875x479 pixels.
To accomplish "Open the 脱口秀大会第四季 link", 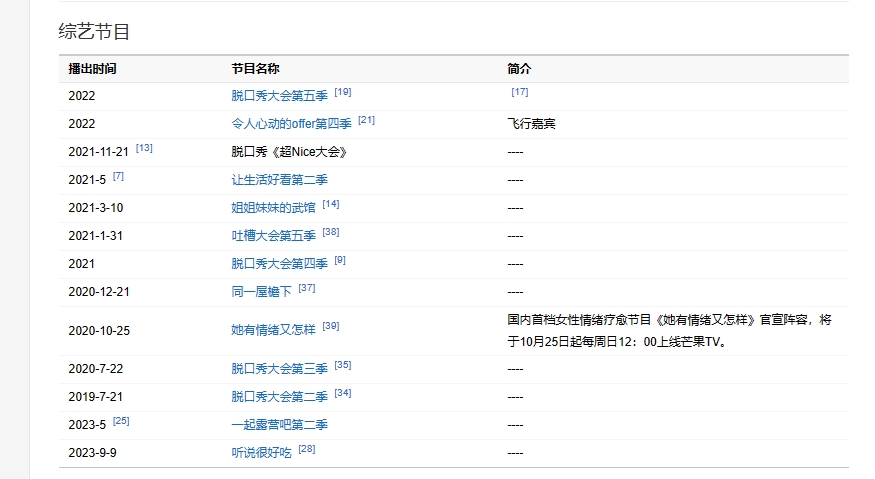I will 280,264.
